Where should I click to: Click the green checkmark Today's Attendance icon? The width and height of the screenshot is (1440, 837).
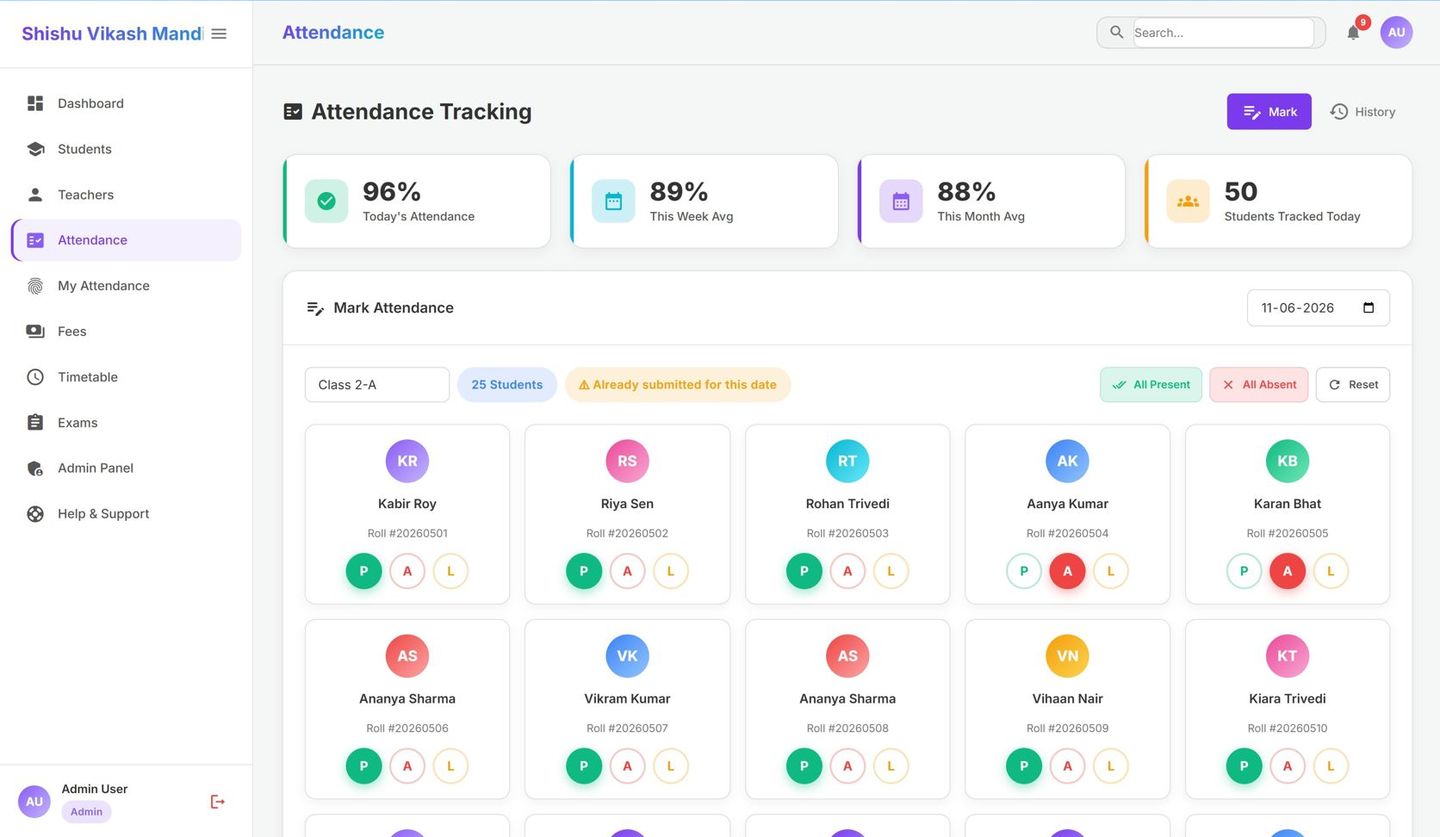(x=326, y=201)
